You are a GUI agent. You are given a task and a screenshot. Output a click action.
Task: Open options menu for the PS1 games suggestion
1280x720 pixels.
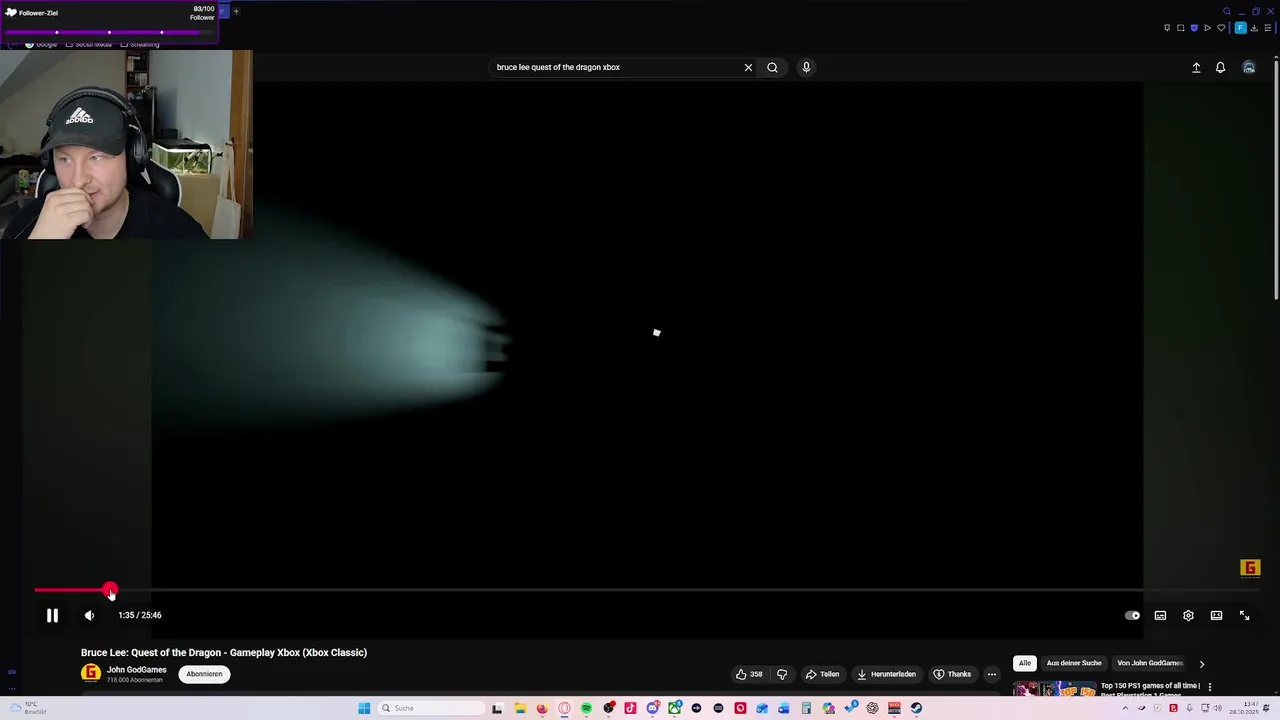pyautogui.click(x=1209, y=687)
